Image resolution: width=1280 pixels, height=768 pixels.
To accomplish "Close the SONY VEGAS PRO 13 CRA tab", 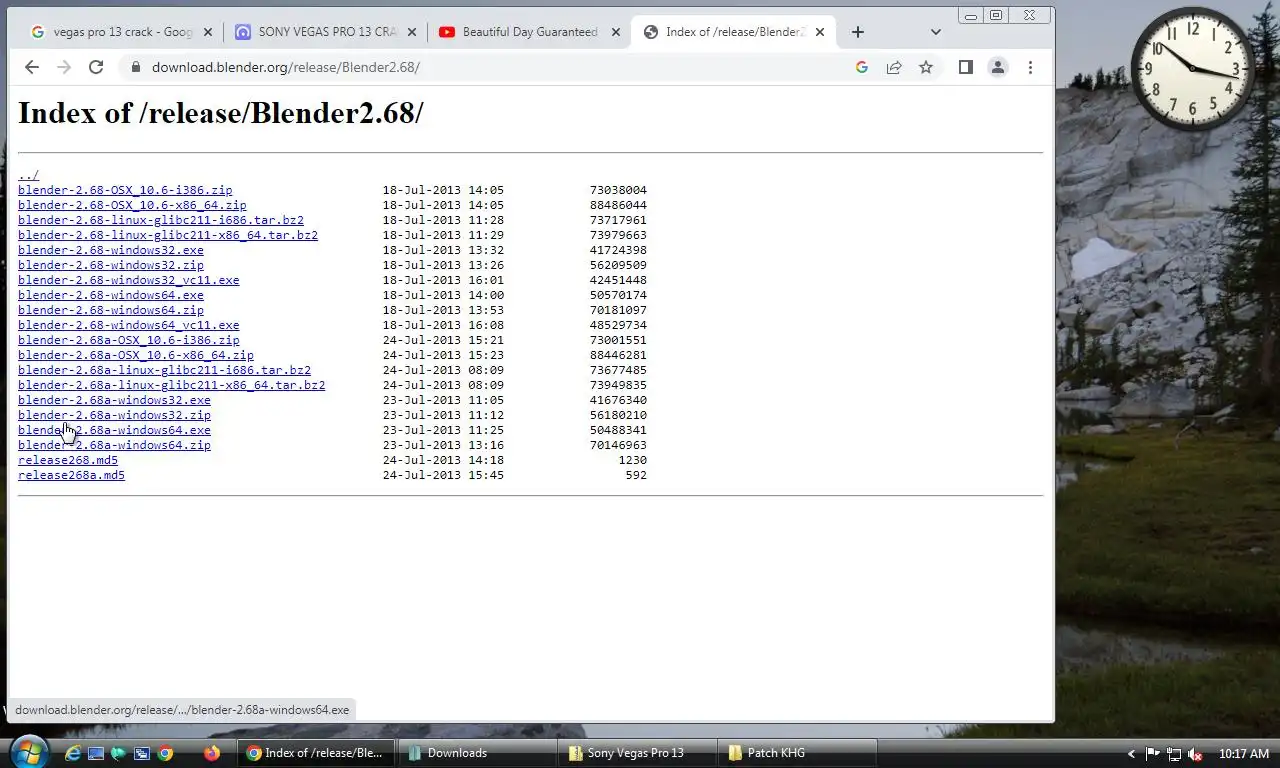I will (412, 32).
